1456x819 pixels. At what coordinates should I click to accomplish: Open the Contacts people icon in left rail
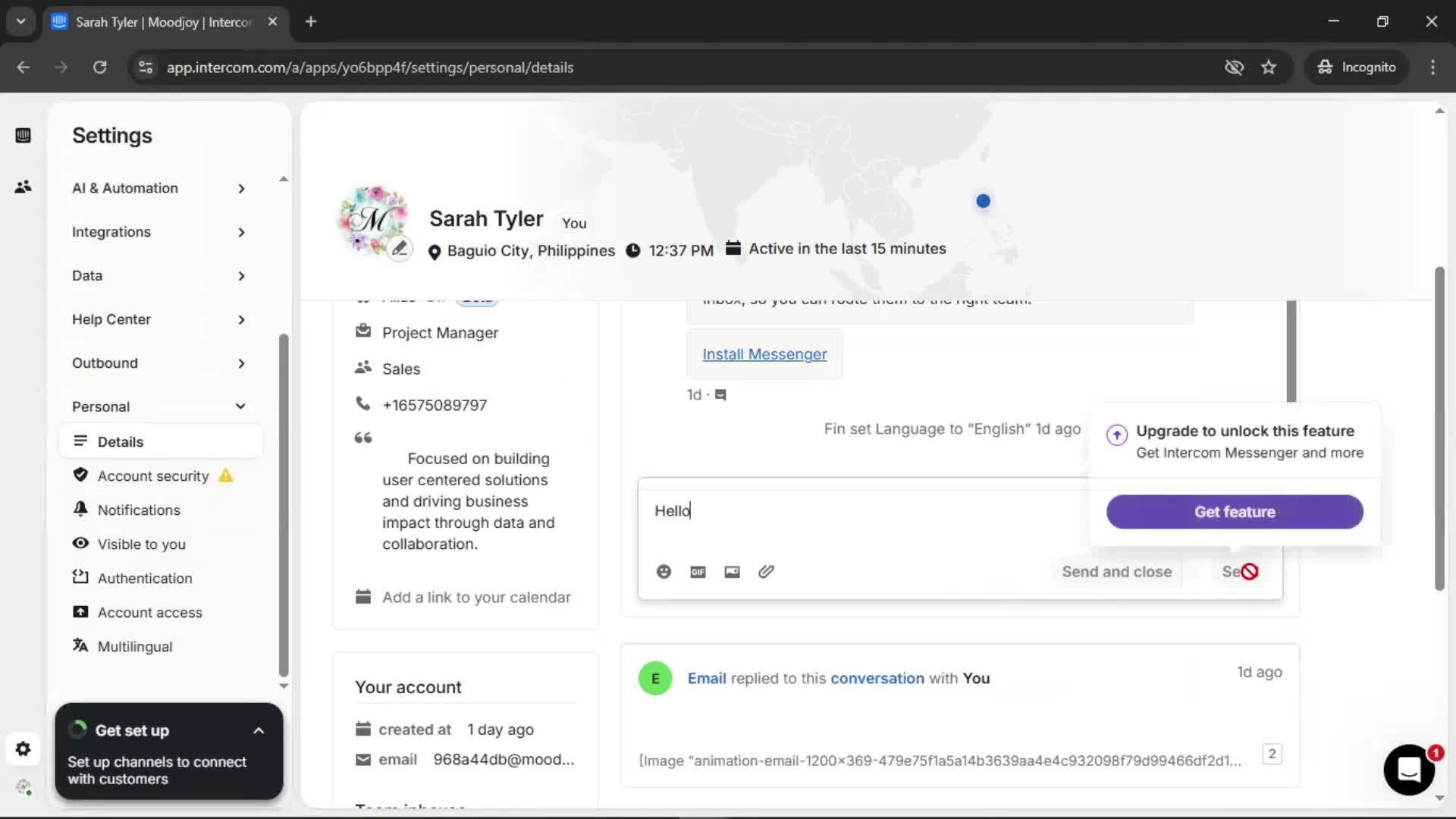point(24,187)
